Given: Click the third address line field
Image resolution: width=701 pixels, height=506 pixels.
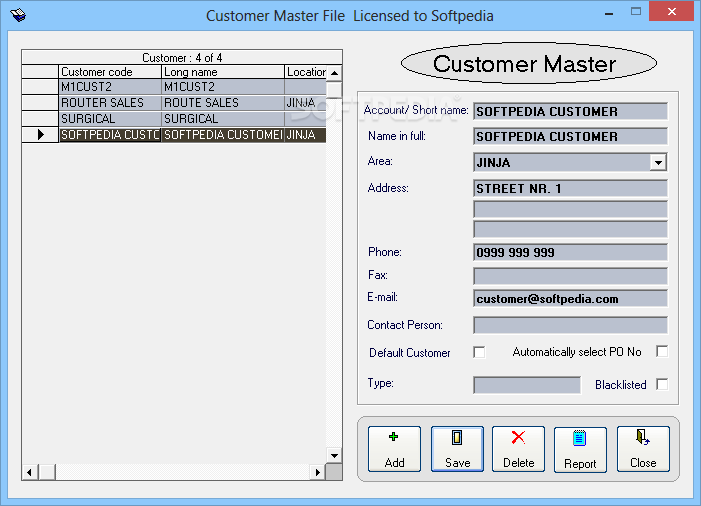Looking at the screenshot, I should tap(570, 229).
